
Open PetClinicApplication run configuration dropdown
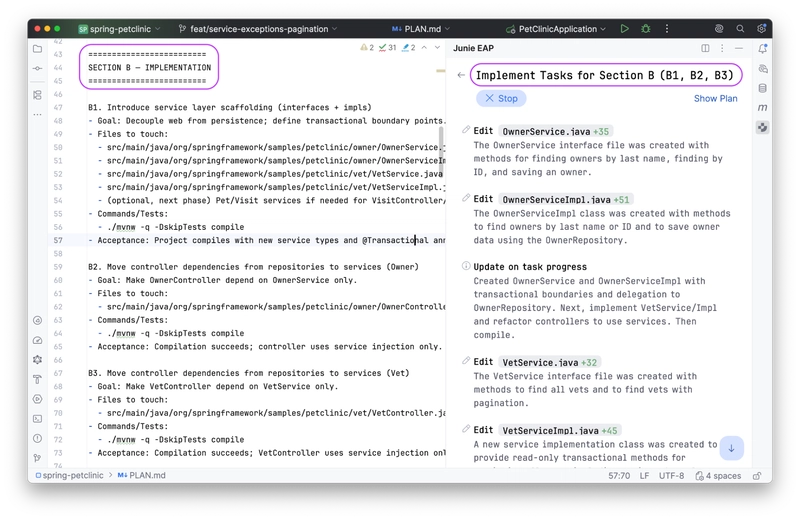[x=557, y=29]
